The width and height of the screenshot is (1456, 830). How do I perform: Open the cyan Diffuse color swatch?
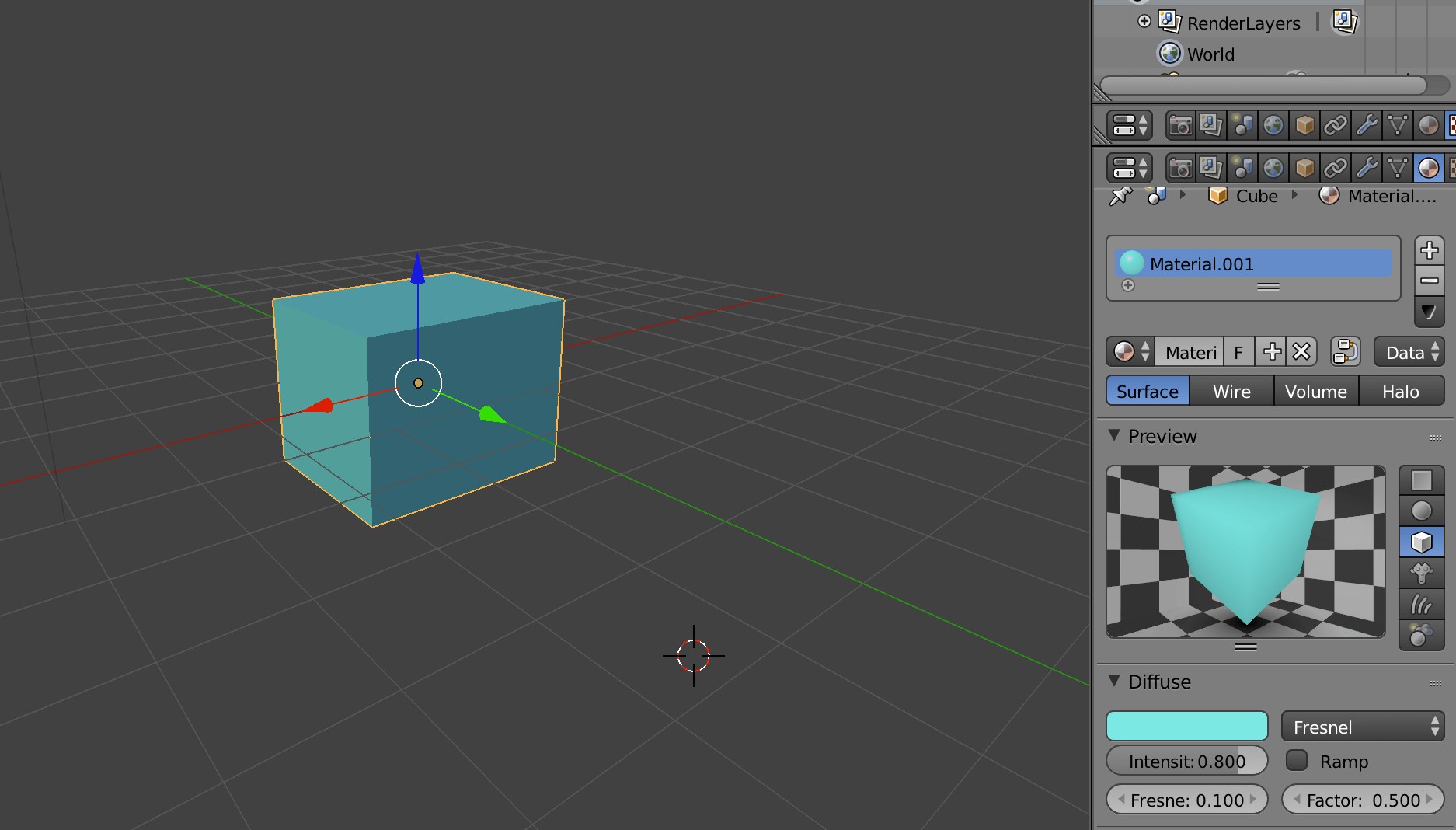pos(1186,726)
